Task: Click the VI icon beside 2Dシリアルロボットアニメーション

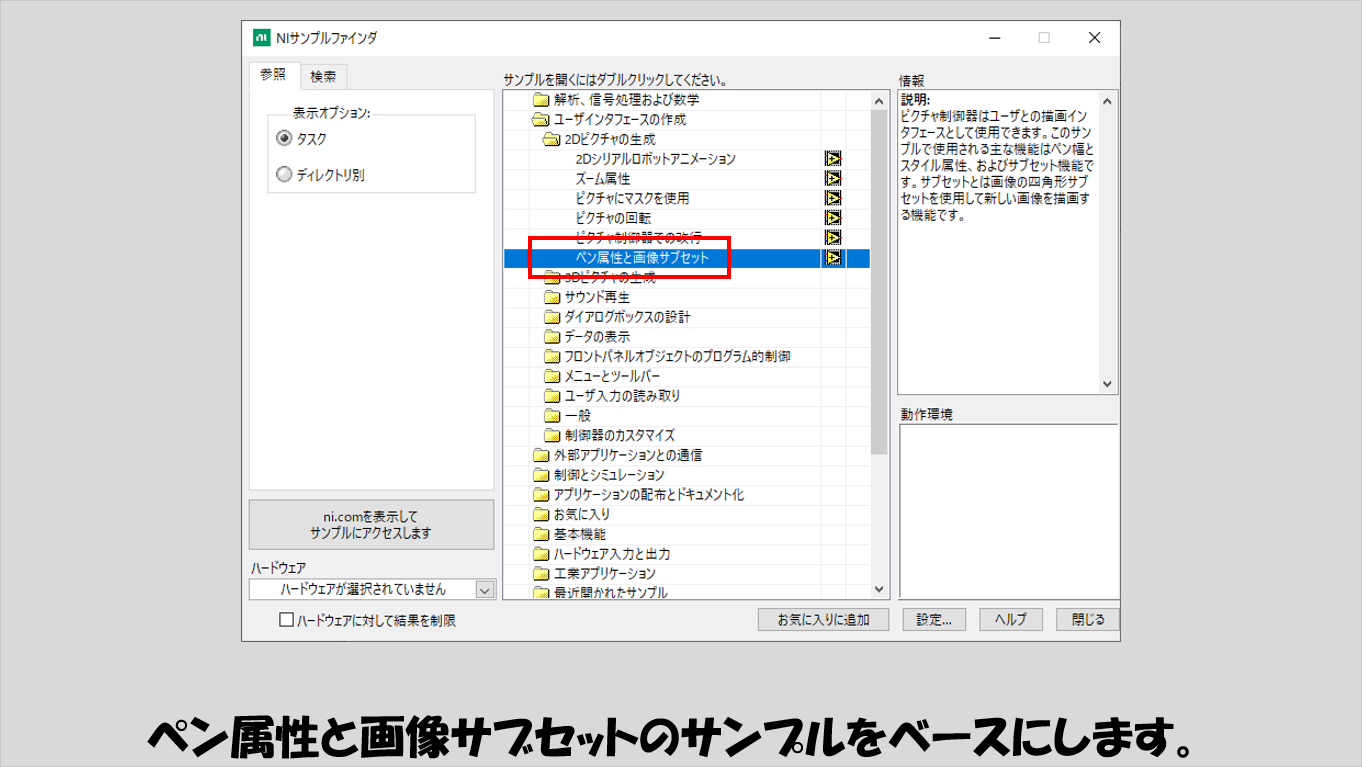Action: click(832, 159)
